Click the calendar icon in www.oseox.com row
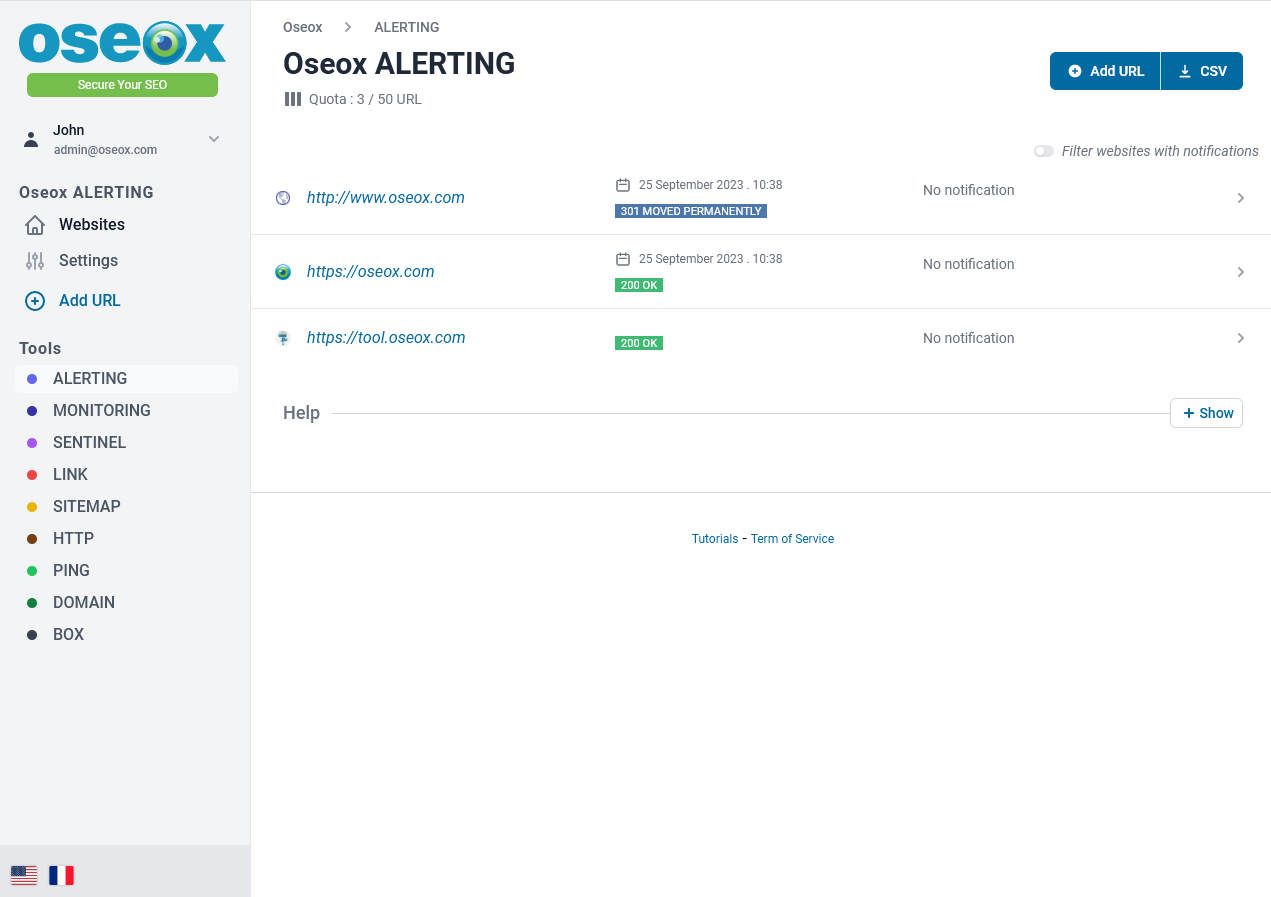This screenshot has height=897, width=1271. coord(623,185)
